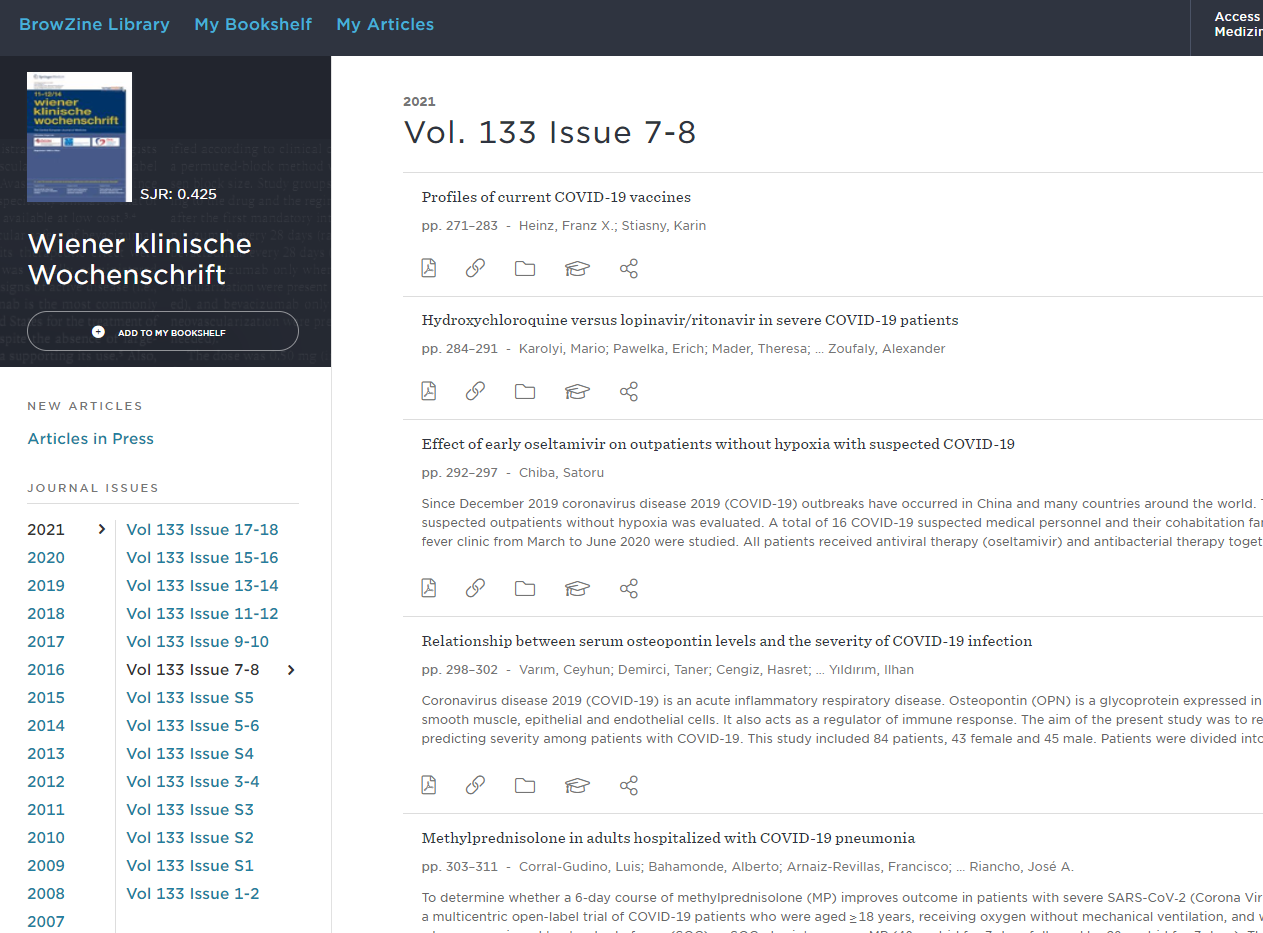The height and width of the screenshot is (933, 1263).
Task: Open Hydroxychloroquine versus lopinavir/ritonavir article title
Action: [x=690, y=320]
